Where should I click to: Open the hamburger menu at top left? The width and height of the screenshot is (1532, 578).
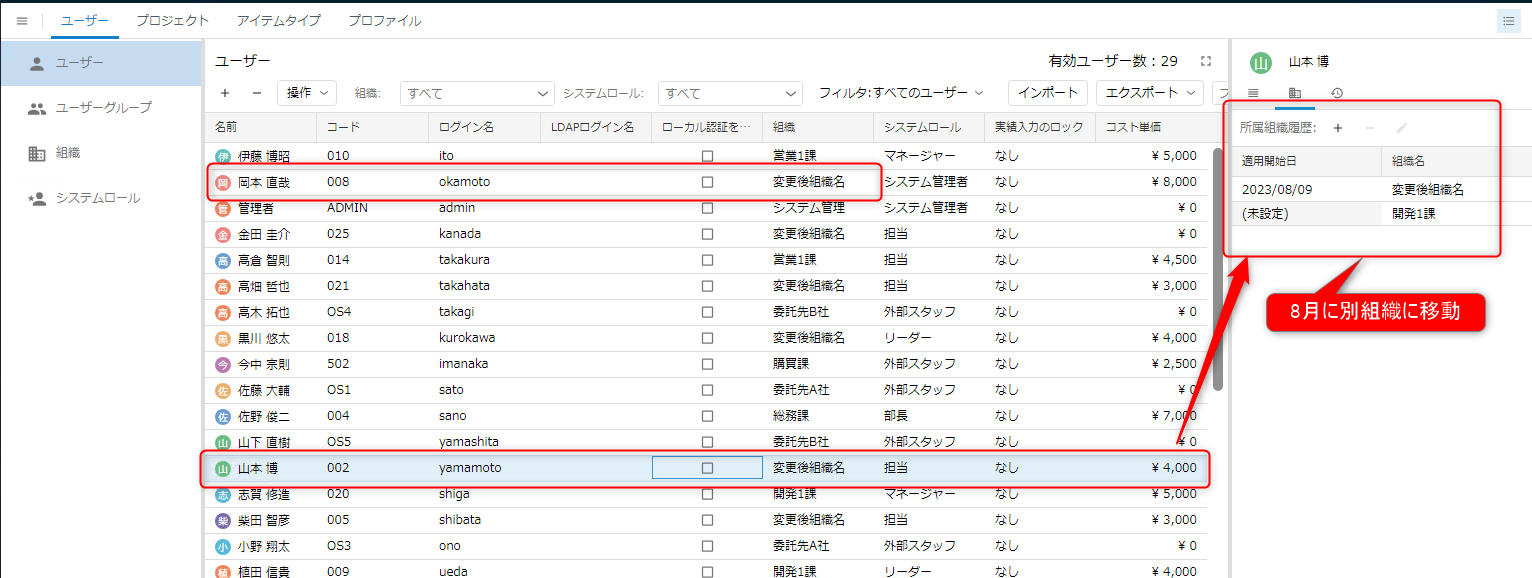[22, 21]
